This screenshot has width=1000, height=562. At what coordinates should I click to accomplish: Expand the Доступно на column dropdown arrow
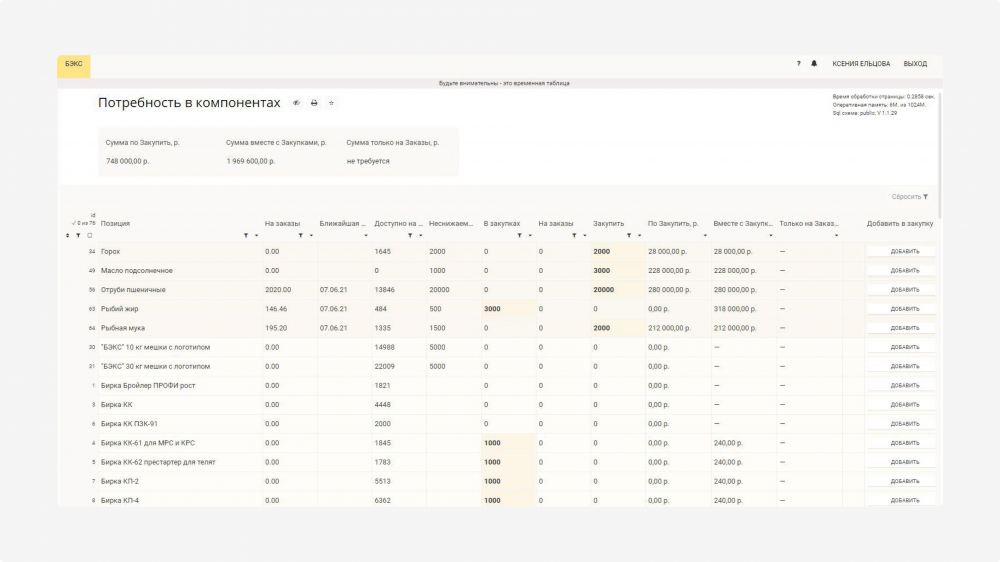(x=421, y=235)
